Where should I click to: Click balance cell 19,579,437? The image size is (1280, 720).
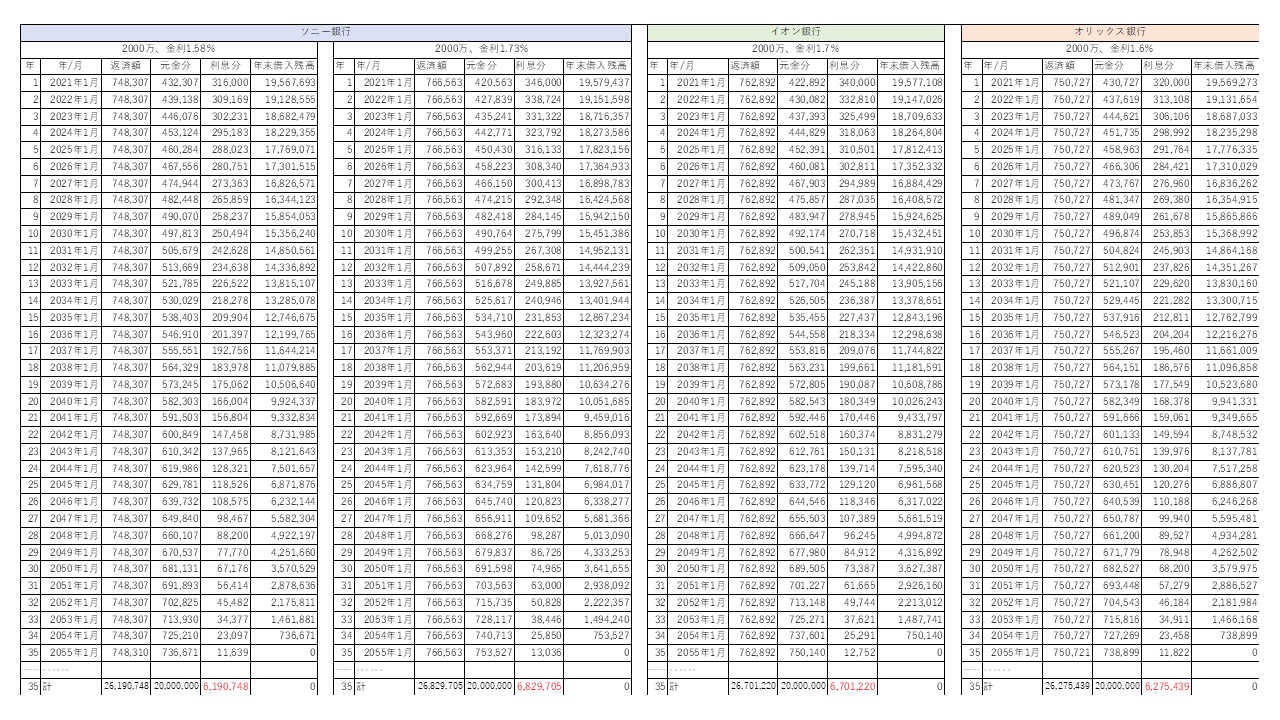598,82
